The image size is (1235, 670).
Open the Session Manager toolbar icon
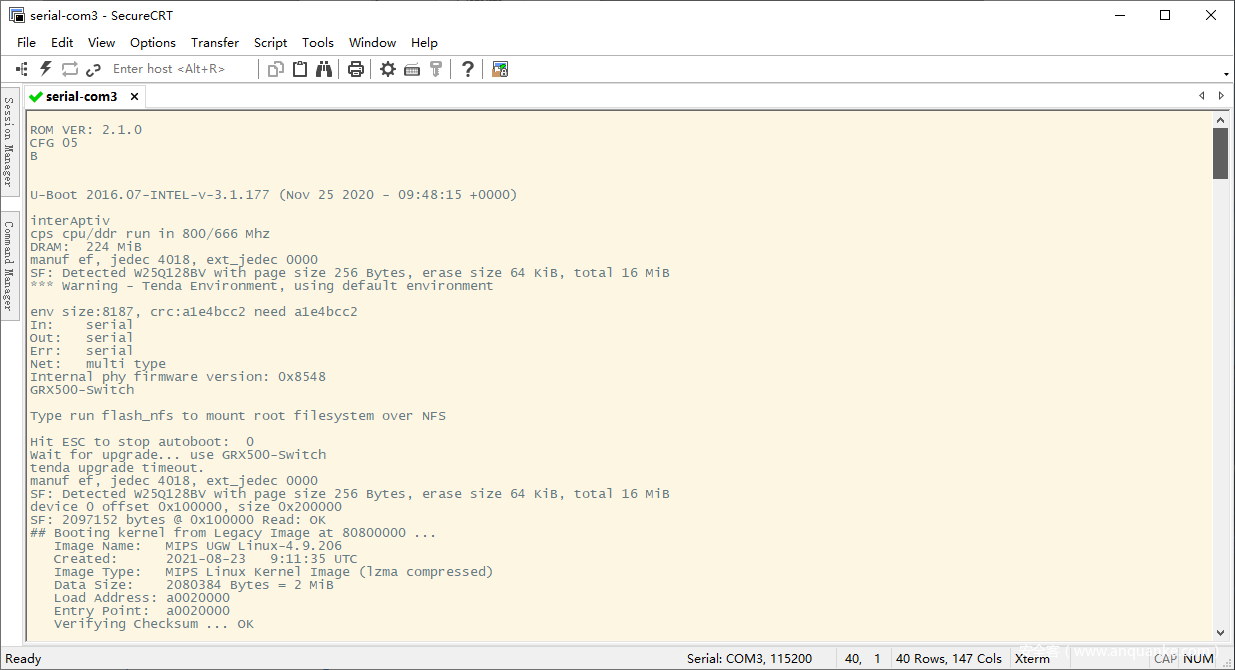click(22, 69)
